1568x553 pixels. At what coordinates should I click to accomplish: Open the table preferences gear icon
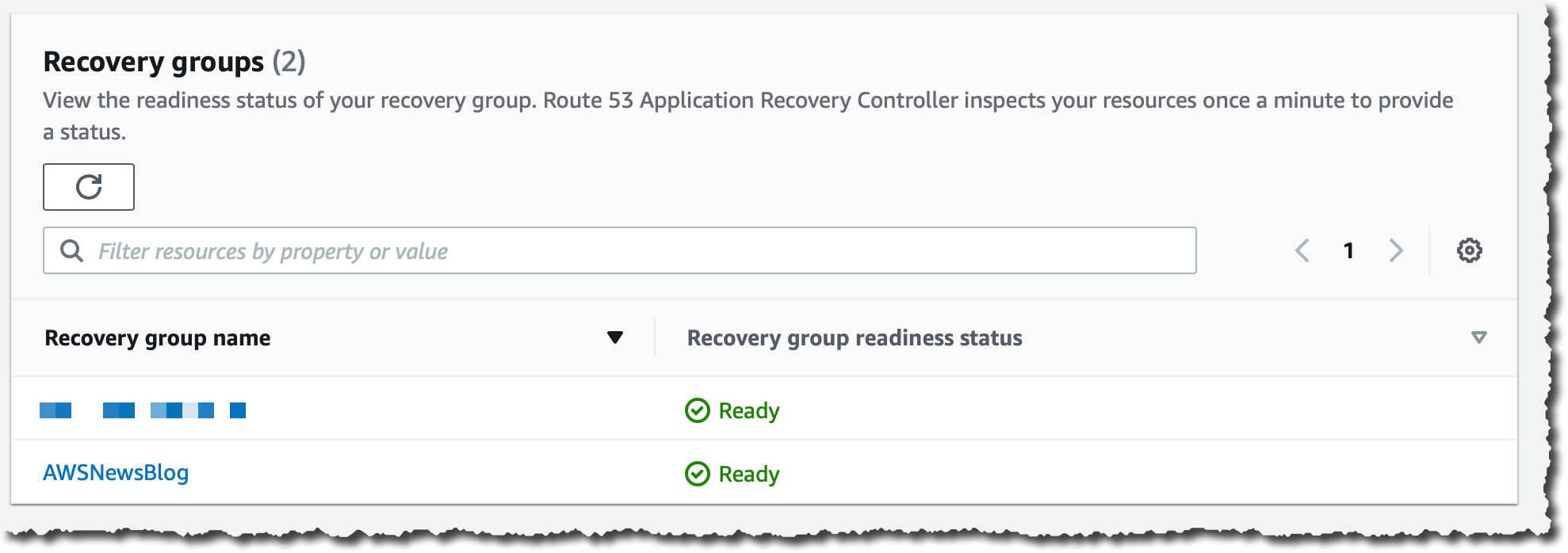click(1470, 250)
